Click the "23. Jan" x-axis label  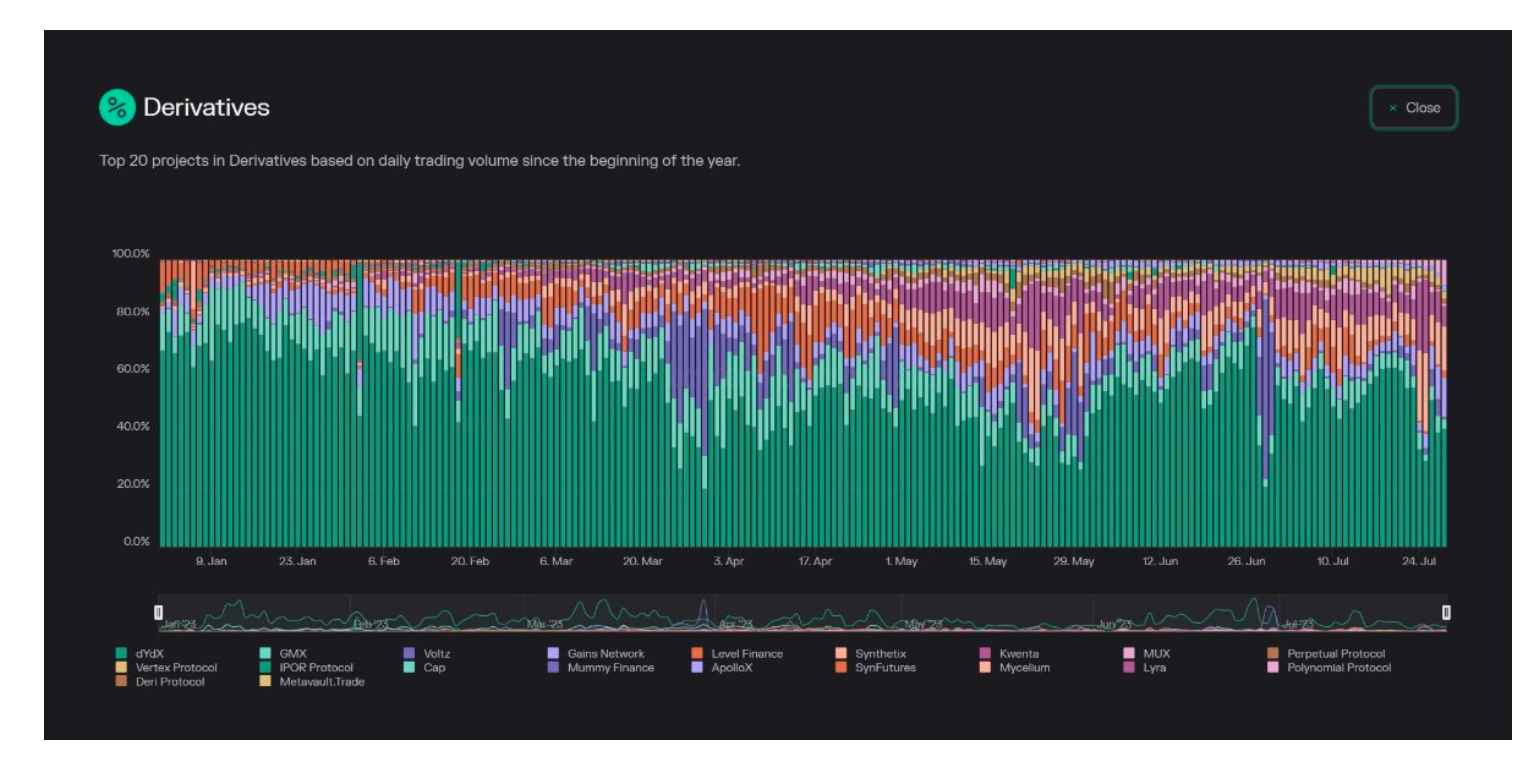(297, 562)
